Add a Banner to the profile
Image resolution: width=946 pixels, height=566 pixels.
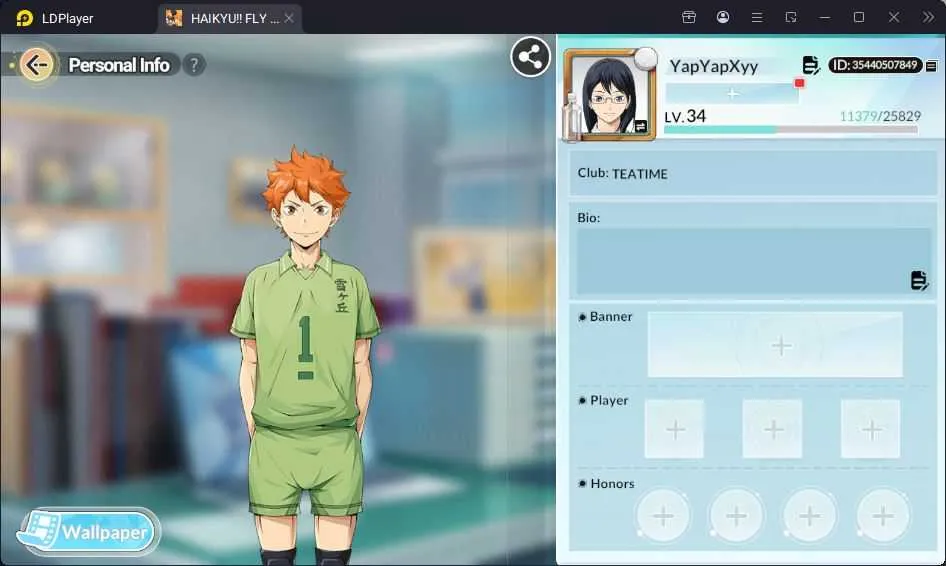pos(775,345)
